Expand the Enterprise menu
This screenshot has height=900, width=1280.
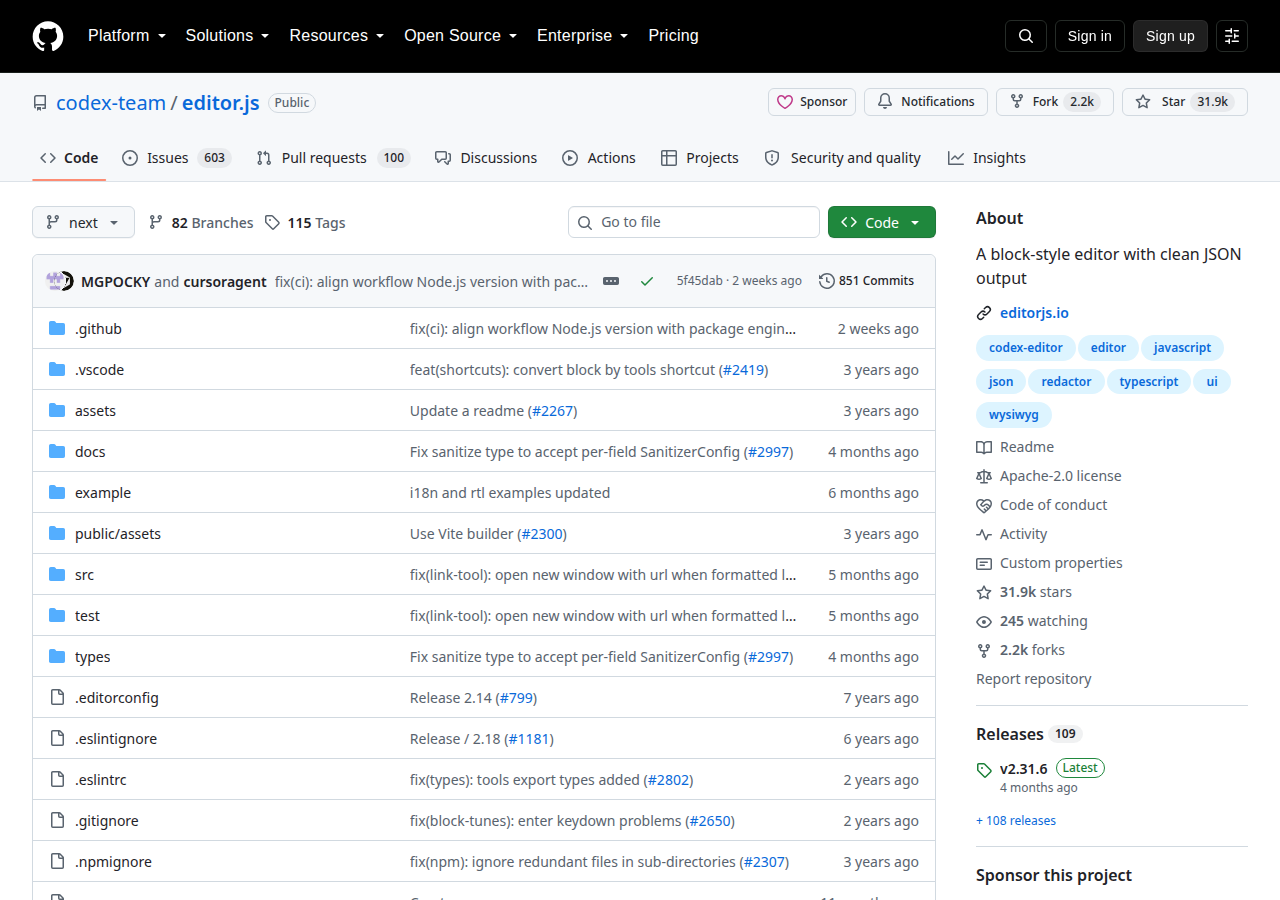pos(582,36)
